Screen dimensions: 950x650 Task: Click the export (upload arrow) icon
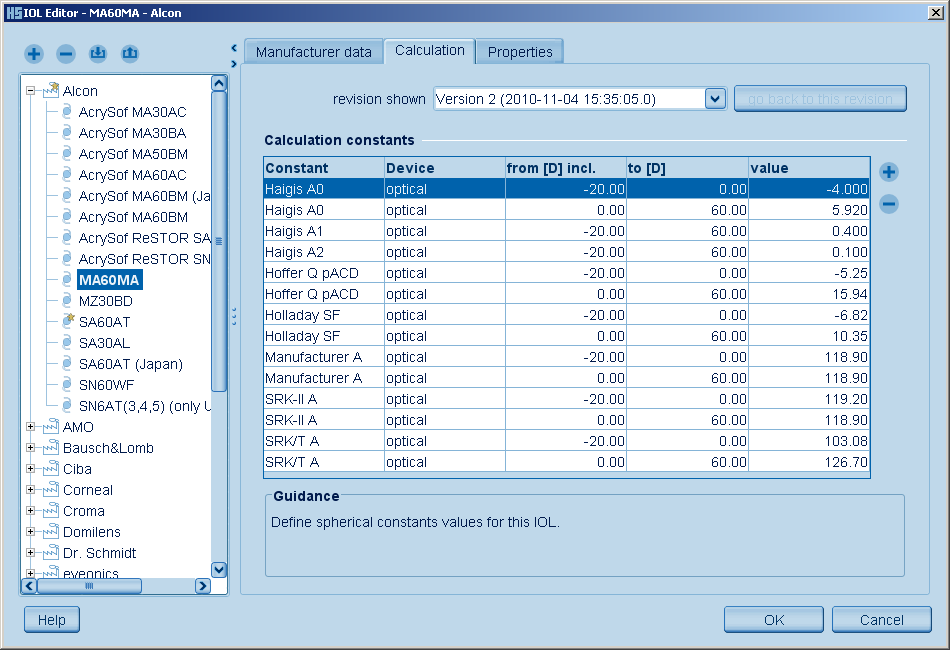[129, 53]
